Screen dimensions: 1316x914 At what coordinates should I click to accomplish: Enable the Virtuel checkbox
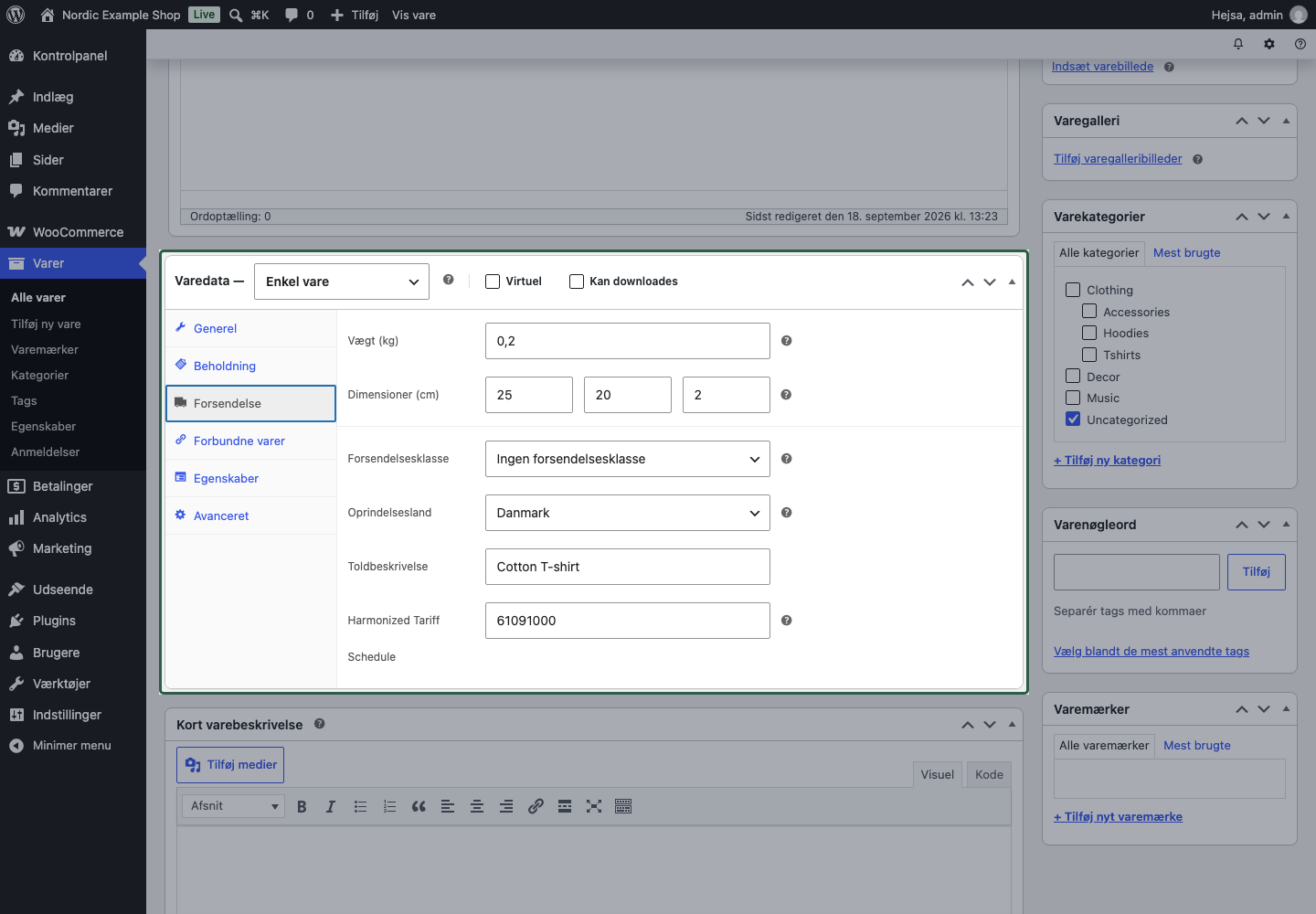click(493, 282)
